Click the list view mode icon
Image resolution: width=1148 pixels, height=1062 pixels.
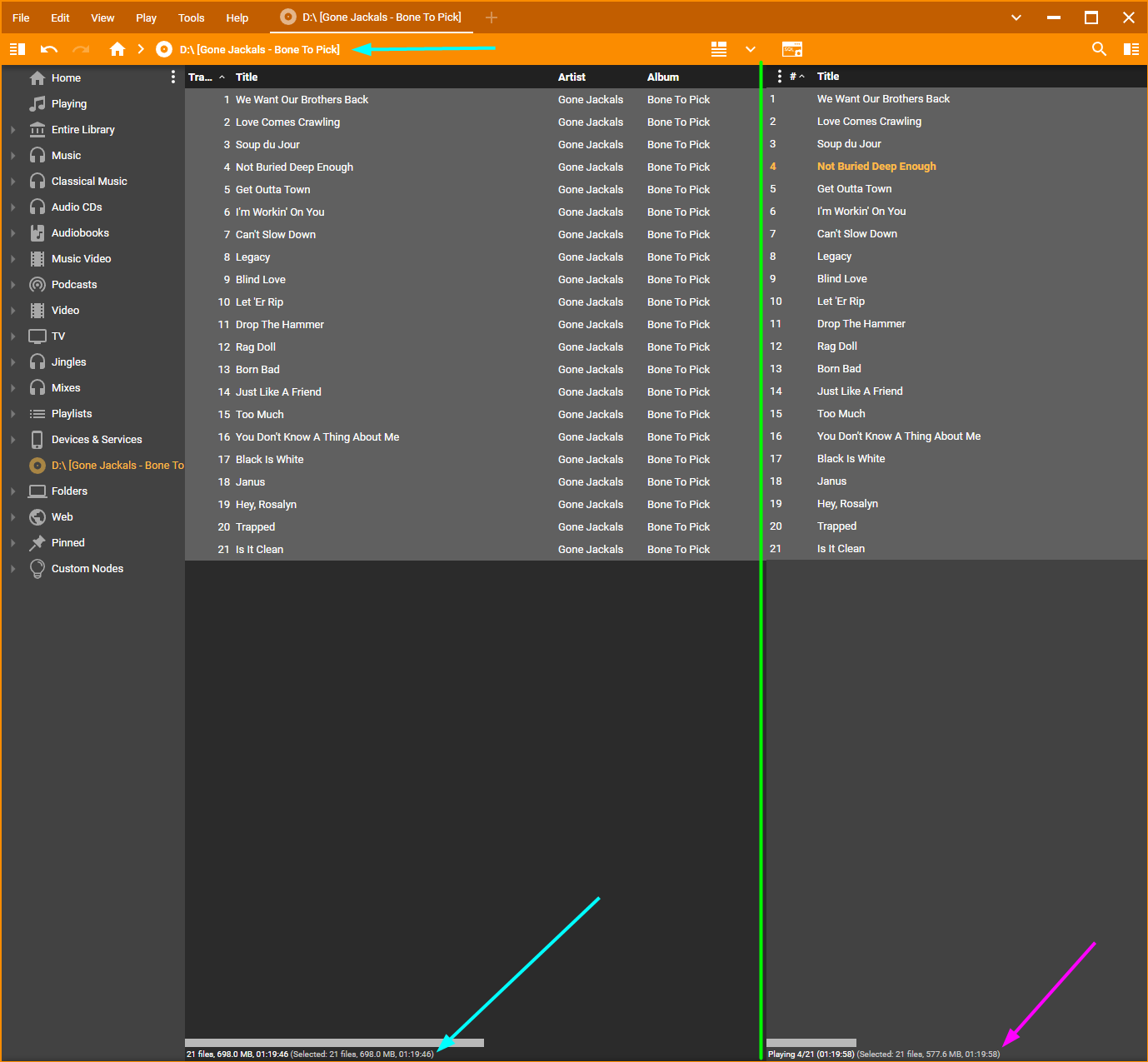coord(719,49)
